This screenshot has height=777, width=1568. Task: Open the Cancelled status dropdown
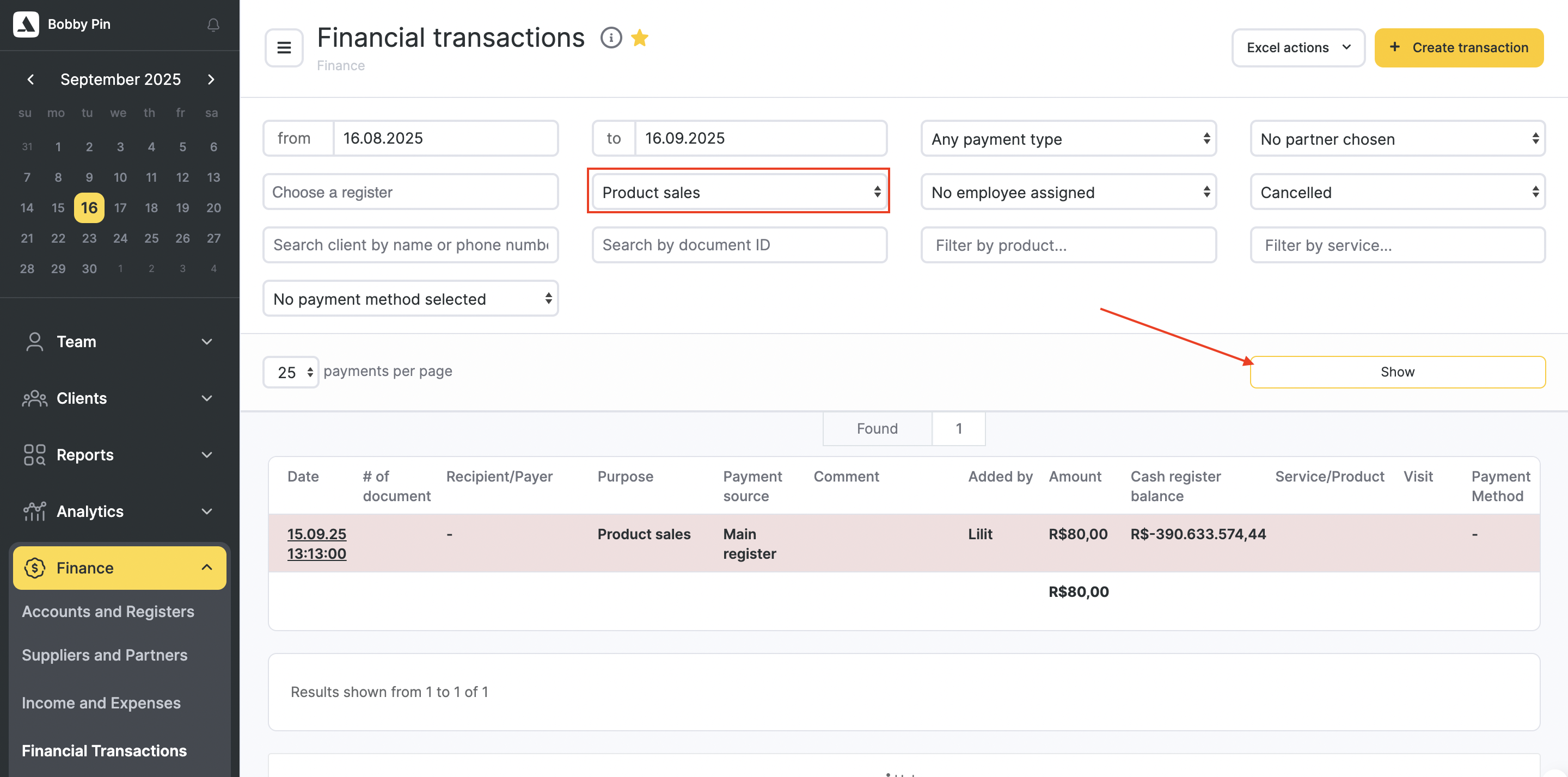click(1397, 192)
